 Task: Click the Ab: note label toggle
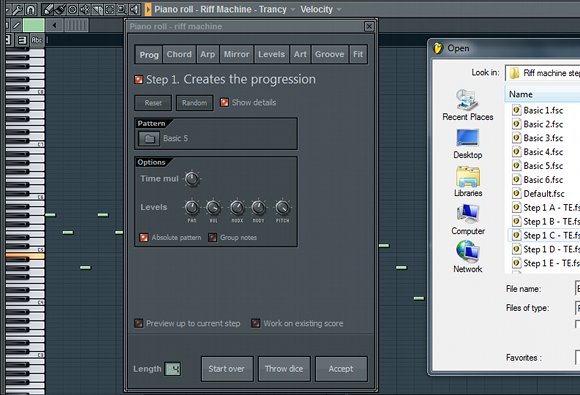point(37,40)
